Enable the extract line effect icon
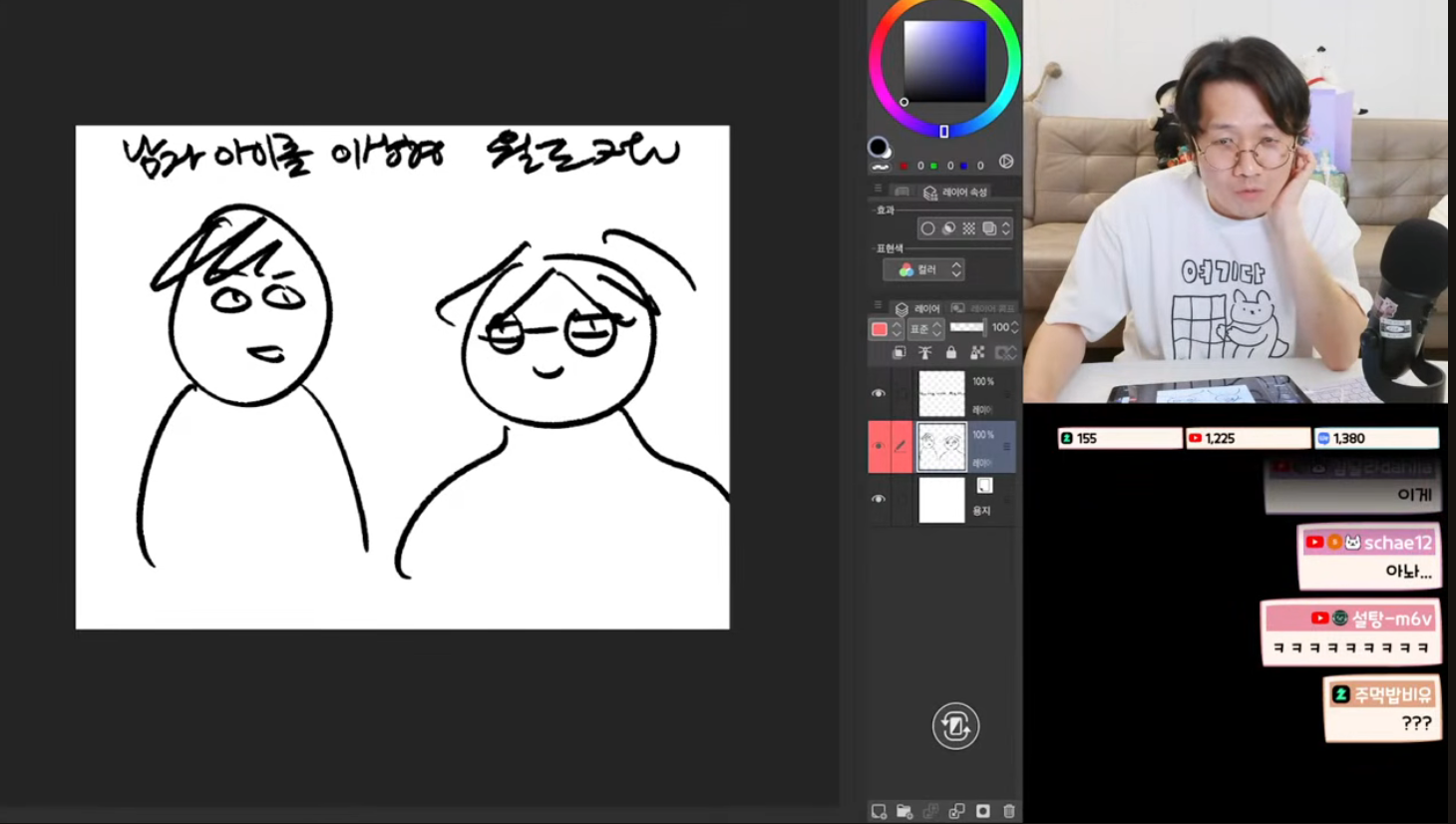Screen dimensions: 1456x824 pyautogui.click(x=948, y=228)
